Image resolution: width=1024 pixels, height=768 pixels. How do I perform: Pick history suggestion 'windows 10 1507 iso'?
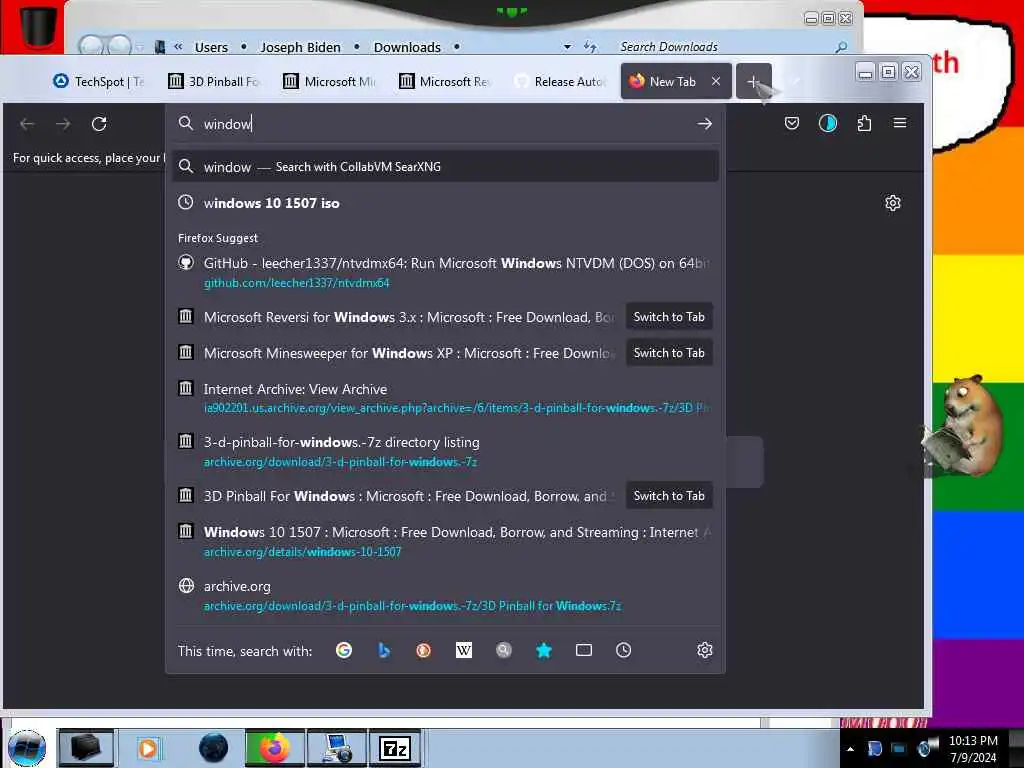445,202
